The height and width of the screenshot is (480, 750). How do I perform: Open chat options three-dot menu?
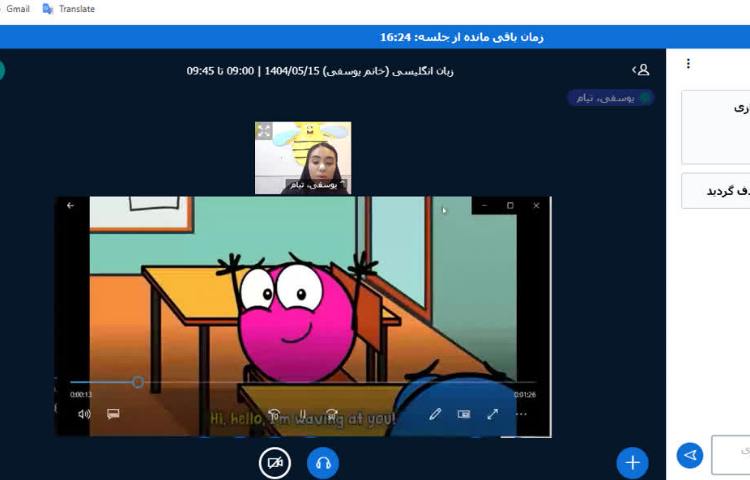(x=688, y=64)
